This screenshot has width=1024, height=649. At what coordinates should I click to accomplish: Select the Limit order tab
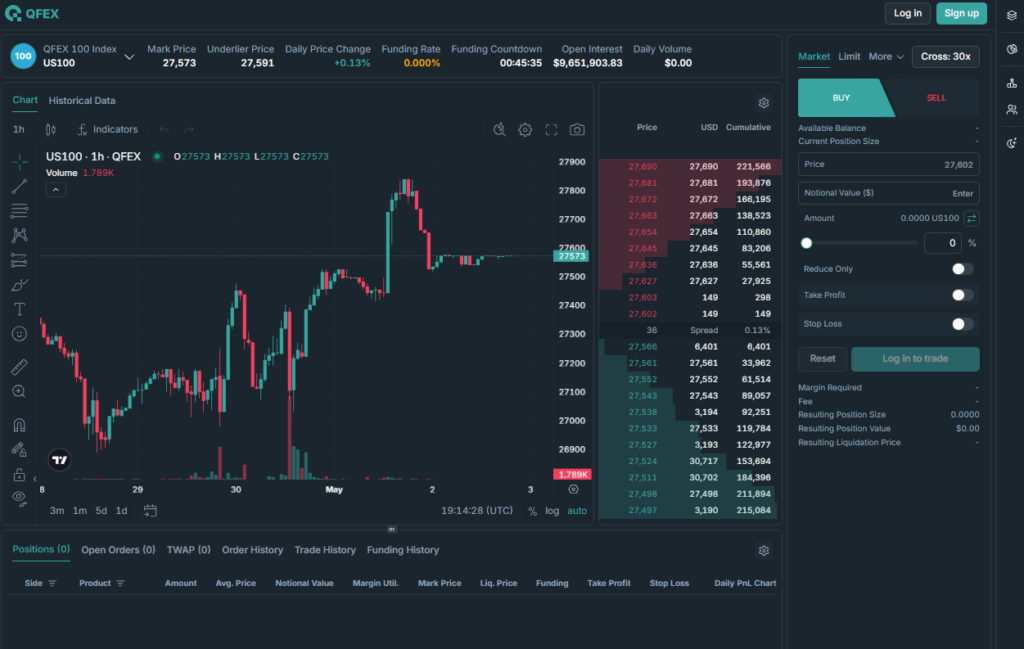coord(849,57)
